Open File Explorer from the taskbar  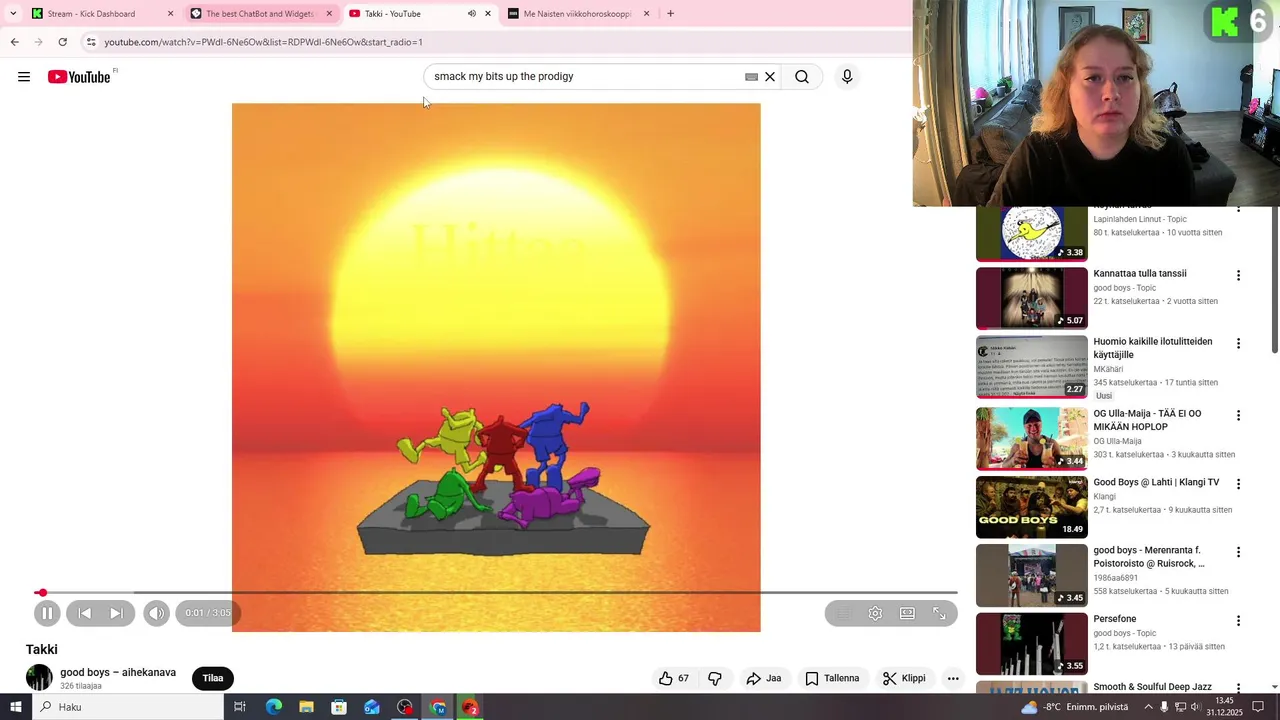pos(306,707)
